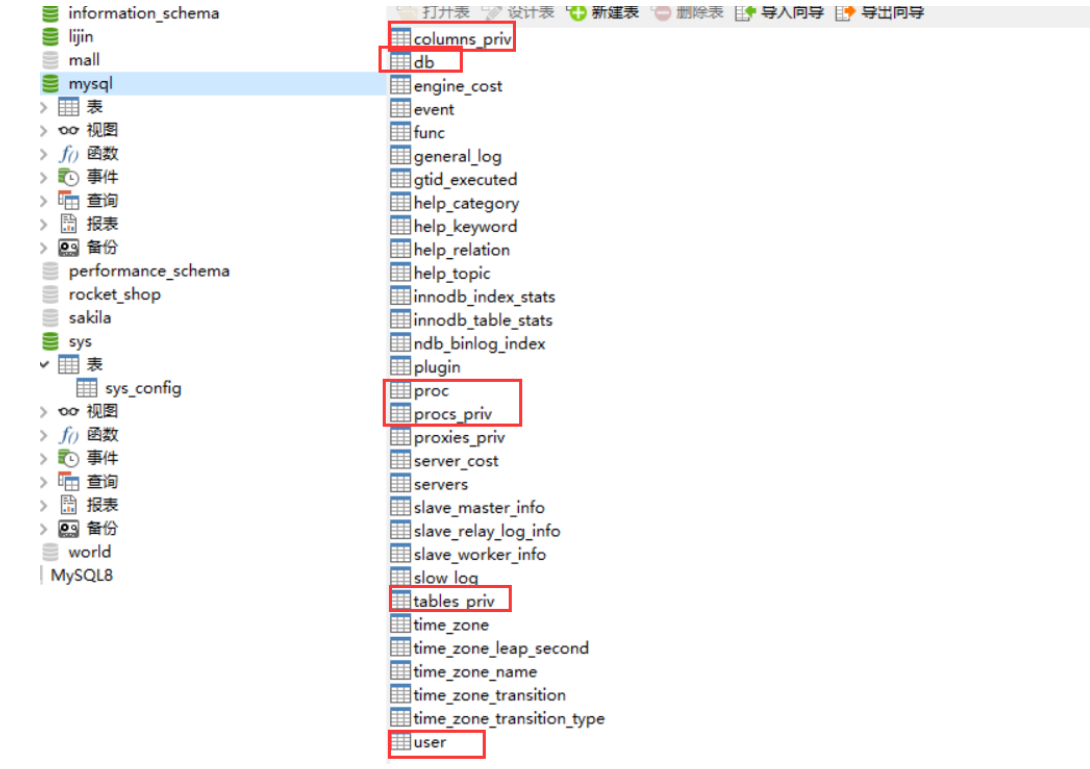This screenshot has height=769, width=1090.
Task: Expand the 事件 node under mysql
Action: pyautogui.click(x=44, y=177)
